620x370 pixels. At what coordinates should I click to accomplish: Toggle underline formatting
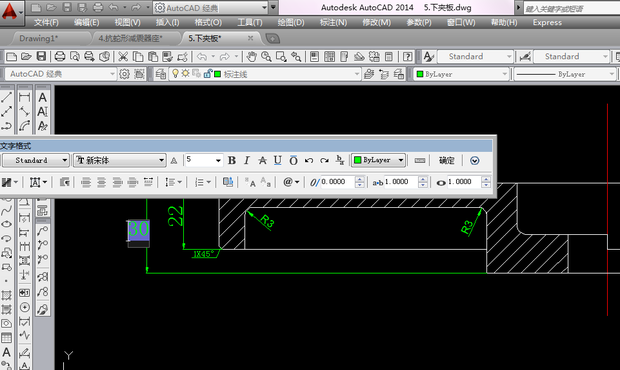(278, 160)
